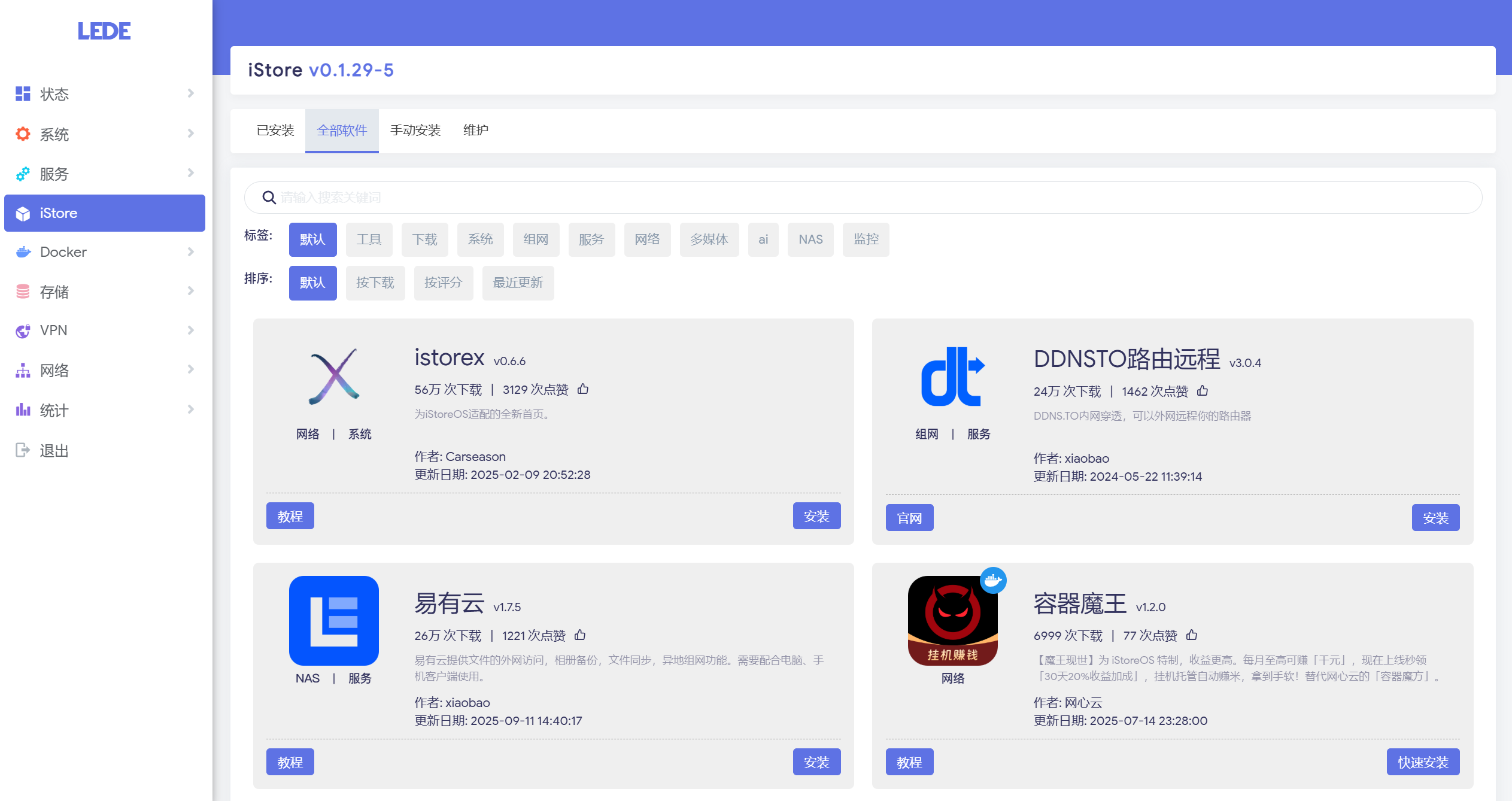
Task: Like istorex with the thumbs-up icon
Action: tap(583, 389)
